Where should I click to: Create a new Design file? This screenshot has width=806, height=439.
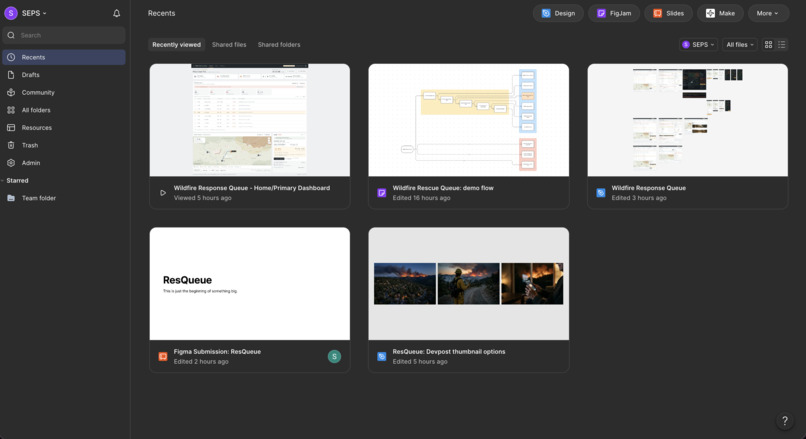[558, 13]
